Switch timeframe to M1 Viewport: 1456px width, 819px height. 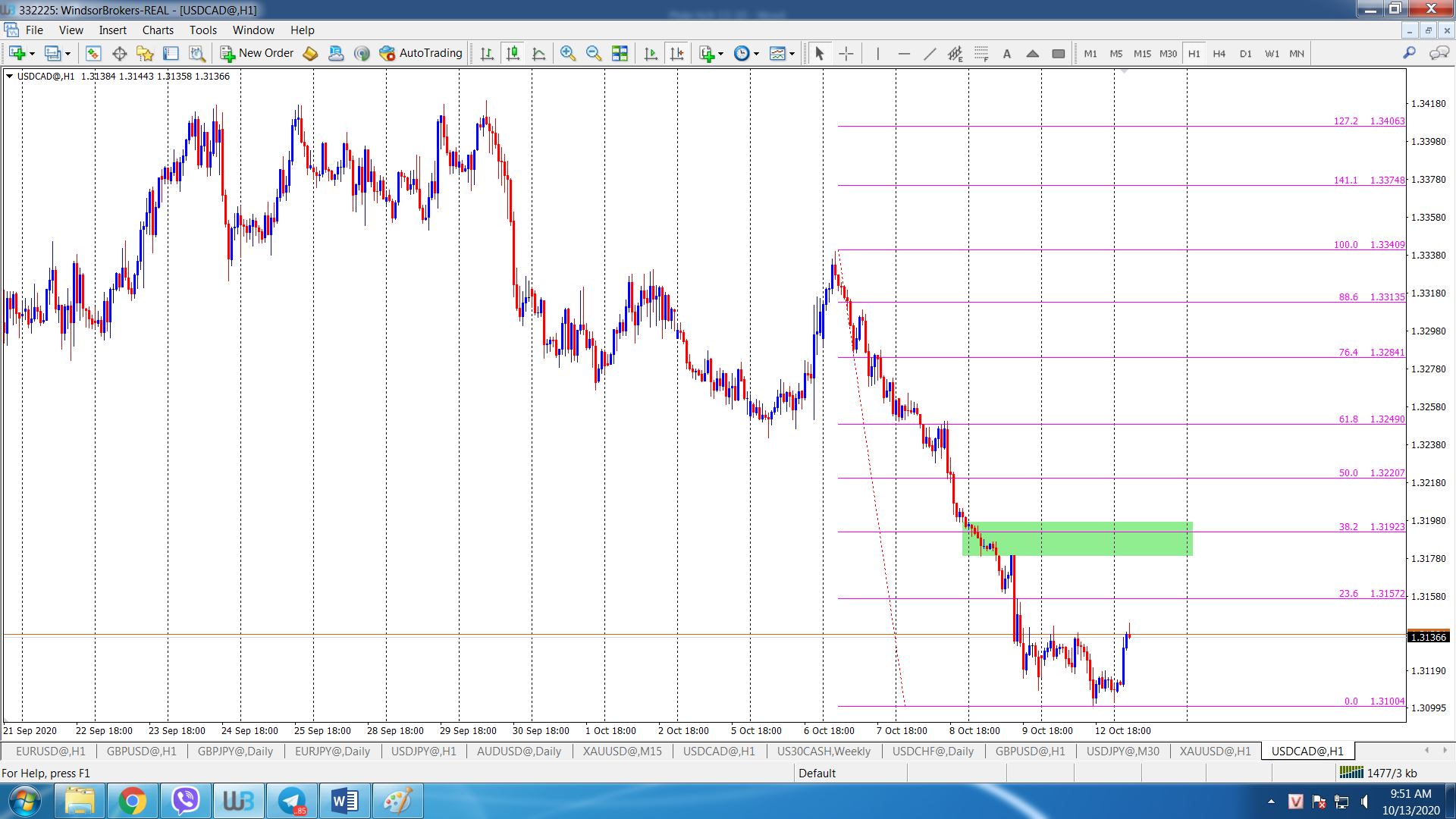[x=1090, y=54]
